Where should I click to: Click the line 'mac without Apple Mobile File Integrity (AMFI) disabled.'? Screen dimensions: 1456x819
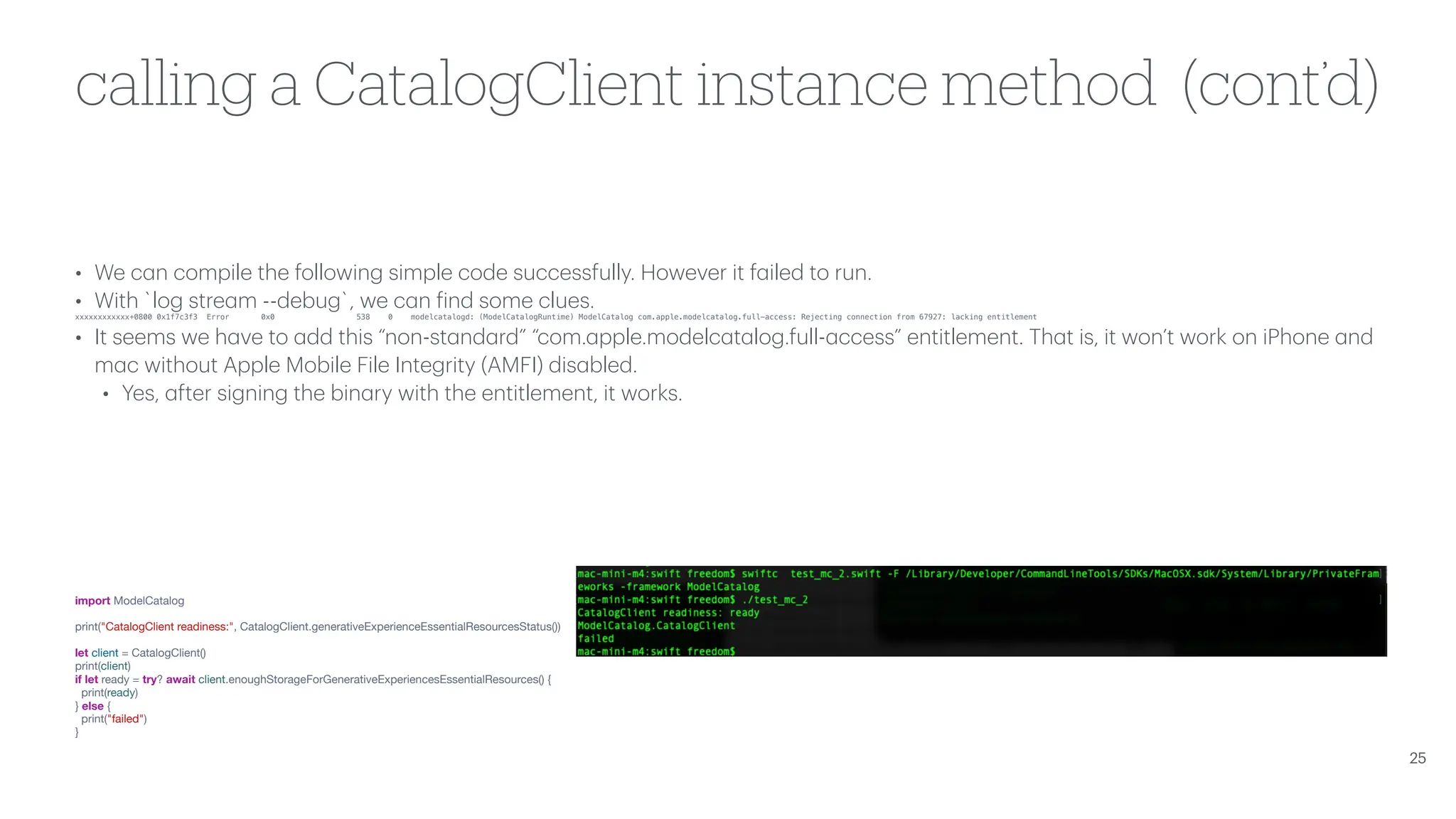point(365,365)
